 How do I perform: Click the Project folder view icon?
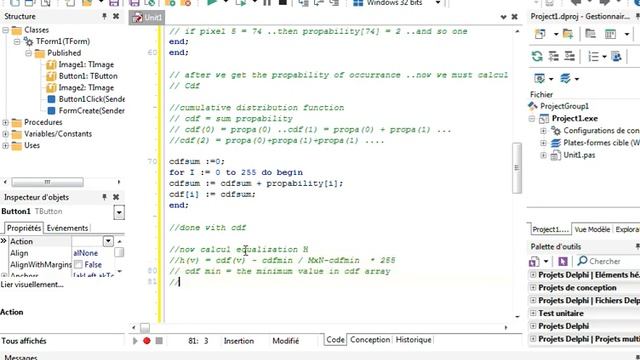coord(591,34)
